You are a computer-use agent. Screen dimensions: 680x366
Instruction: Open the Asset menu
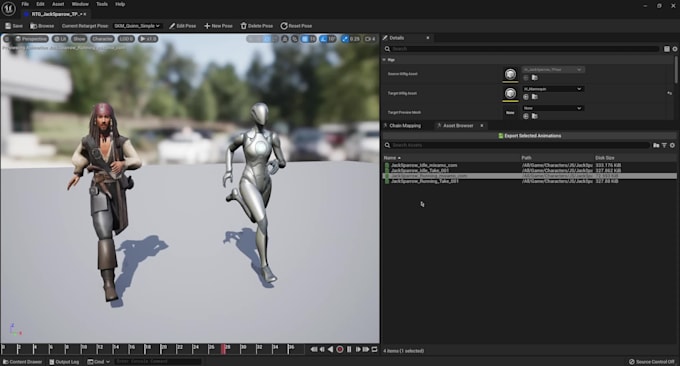pyautogui.click(x=58, y=4)
